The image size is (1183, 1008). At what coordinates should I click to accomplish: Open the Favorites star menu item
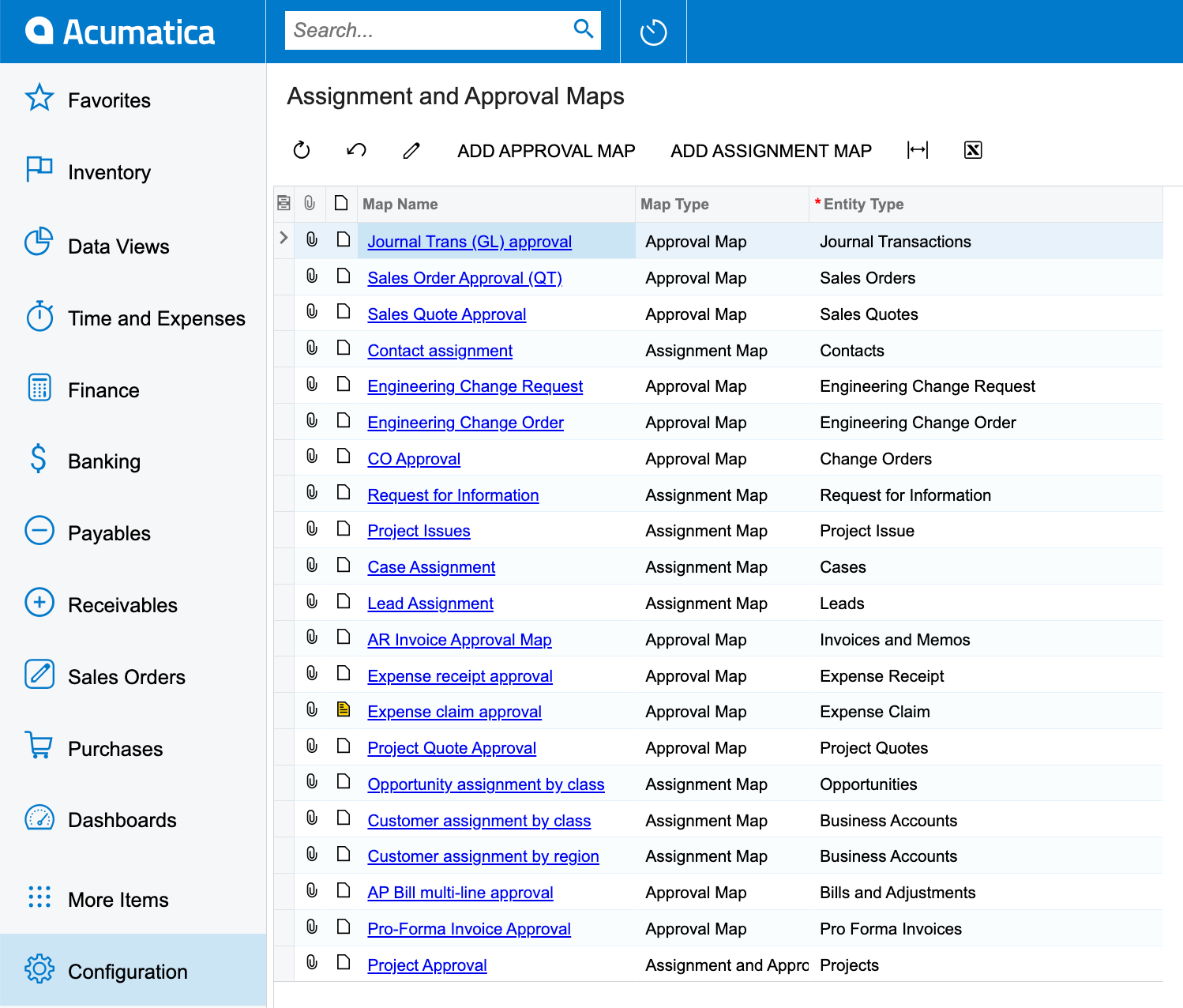[133, 100]
